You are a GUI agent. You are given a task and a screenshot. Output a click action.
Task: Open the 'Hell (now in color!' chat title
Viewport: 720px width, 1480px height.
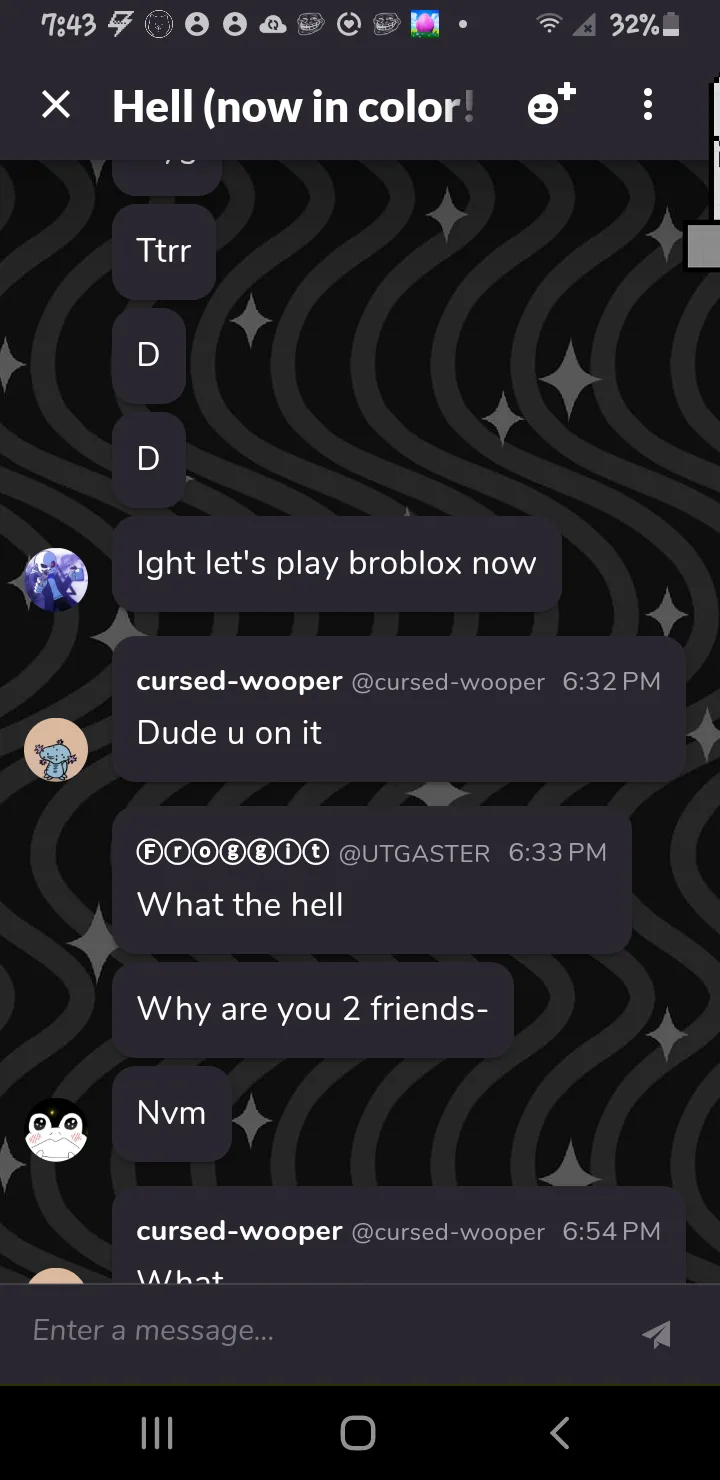coord(293,106)
